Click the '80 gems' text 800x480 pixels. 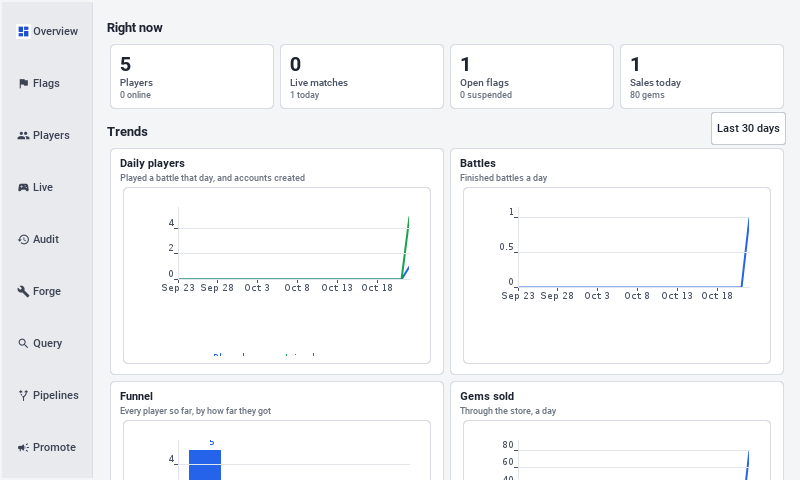coord(647,95)
